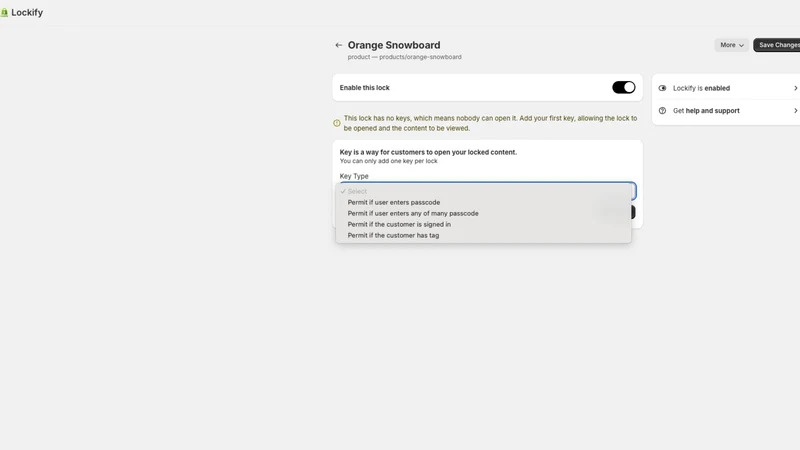This screenshot has height=450, width=800.
Task: Click the Lockify app name text
Action: click(27, 13)
